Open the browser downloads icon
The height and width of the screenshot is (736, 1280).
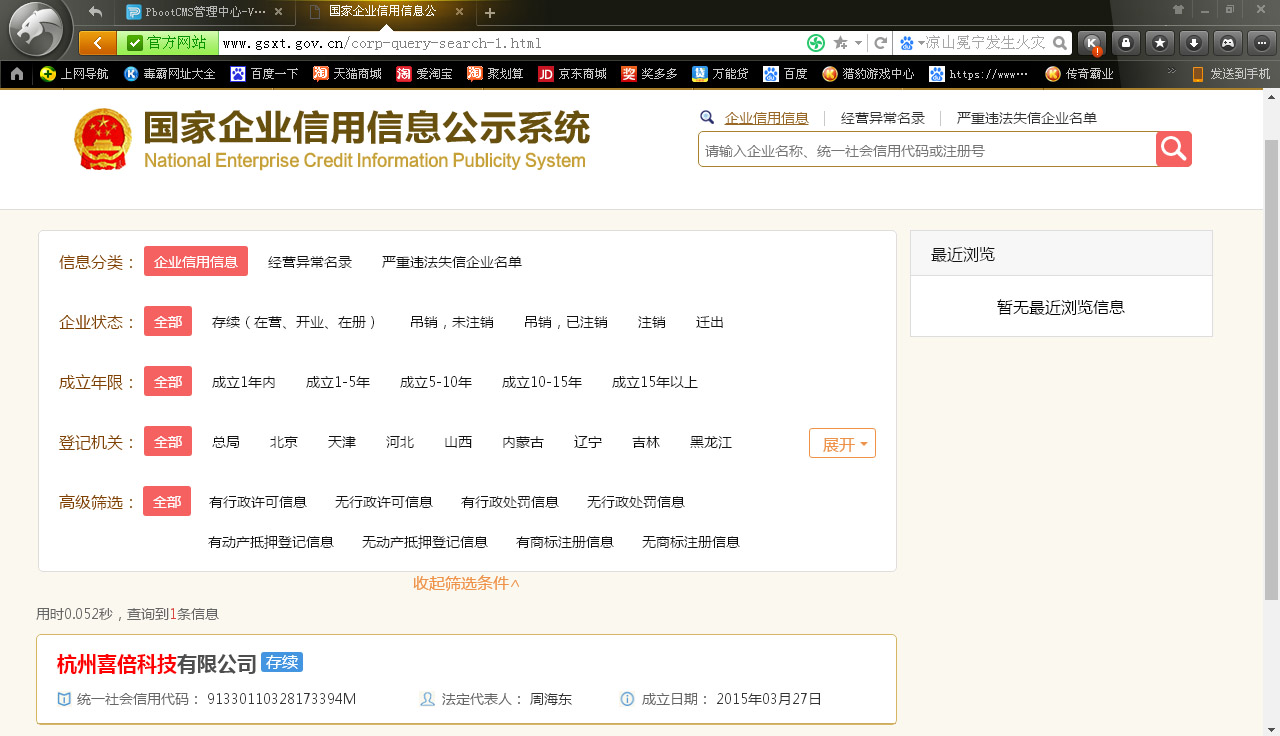click(x=1192, y=43)
